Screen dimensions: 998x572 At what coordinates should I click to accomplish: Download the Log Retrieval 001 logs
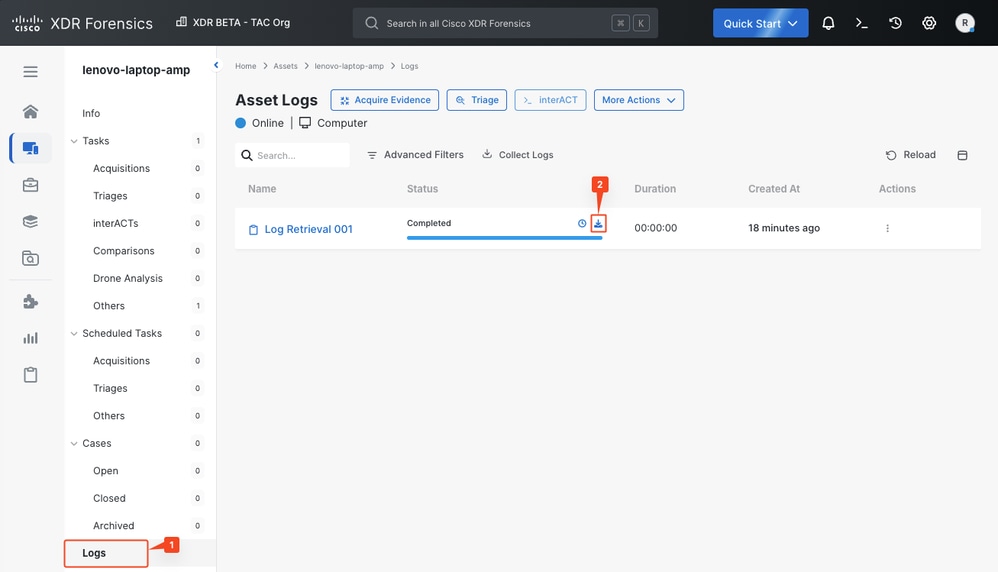point(598,223)
